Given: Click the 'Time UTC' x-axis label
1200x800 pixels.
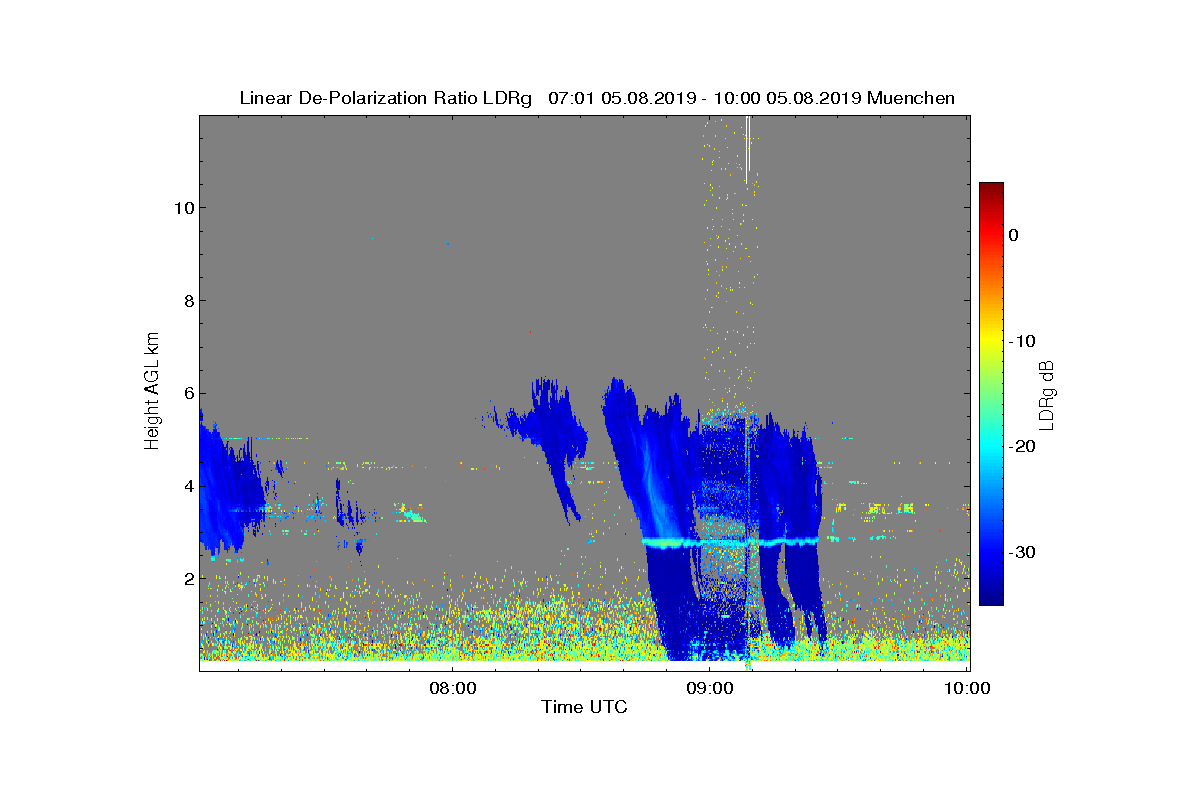Looking at the screenshot, I should [x=584, y=707].
